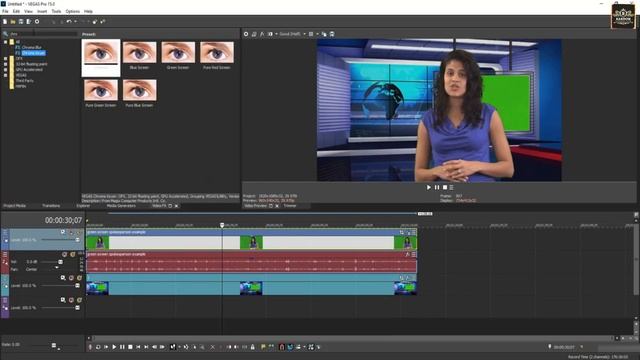Expand the OFX folder in FX tree
Image resolution: width=640 pixels, height=360 pixels.
[5, 59]
